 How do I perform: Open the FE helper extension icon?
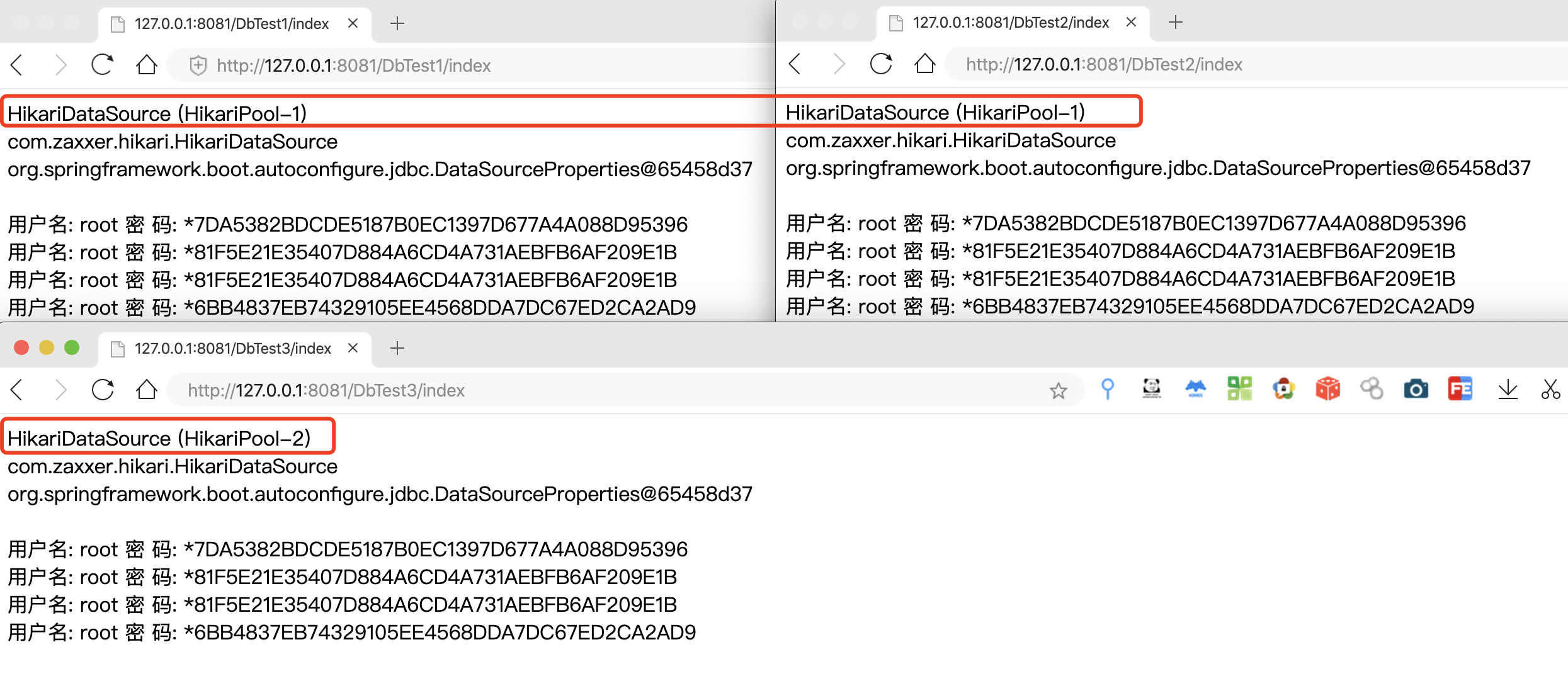point(1460,389)
